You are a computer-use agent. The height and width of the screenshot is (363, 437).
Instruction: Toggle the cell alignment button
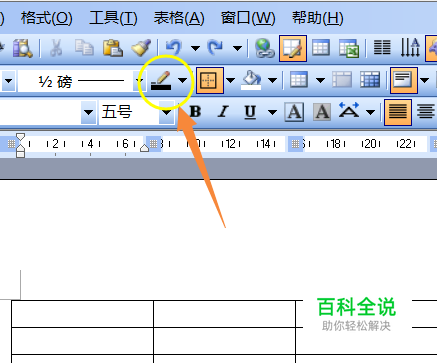[x=404, y=80]
